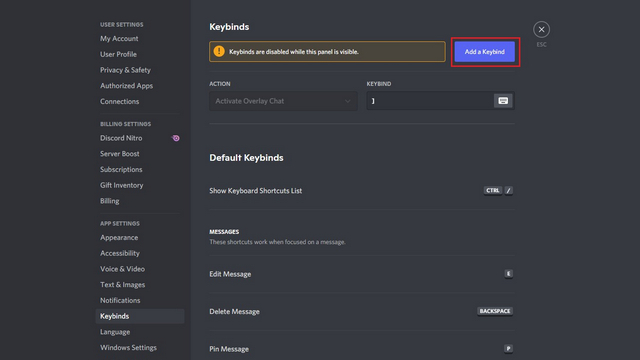640x360 pixels.
Task: Click the MESSAGES section heading
Action: click(x=224, y=232)
